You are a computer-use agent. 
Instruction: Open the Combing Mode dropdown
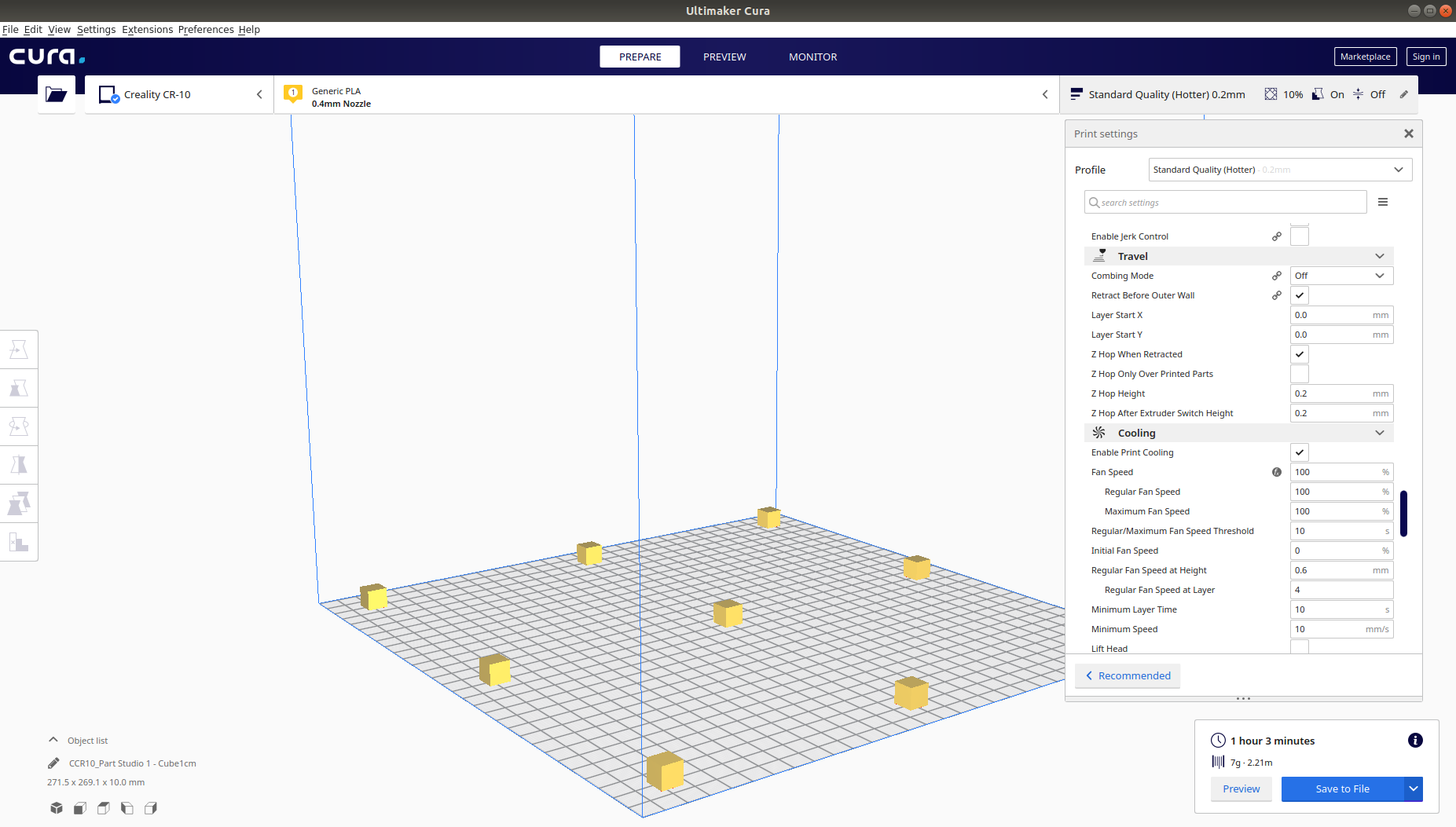tap(1342, 276)
